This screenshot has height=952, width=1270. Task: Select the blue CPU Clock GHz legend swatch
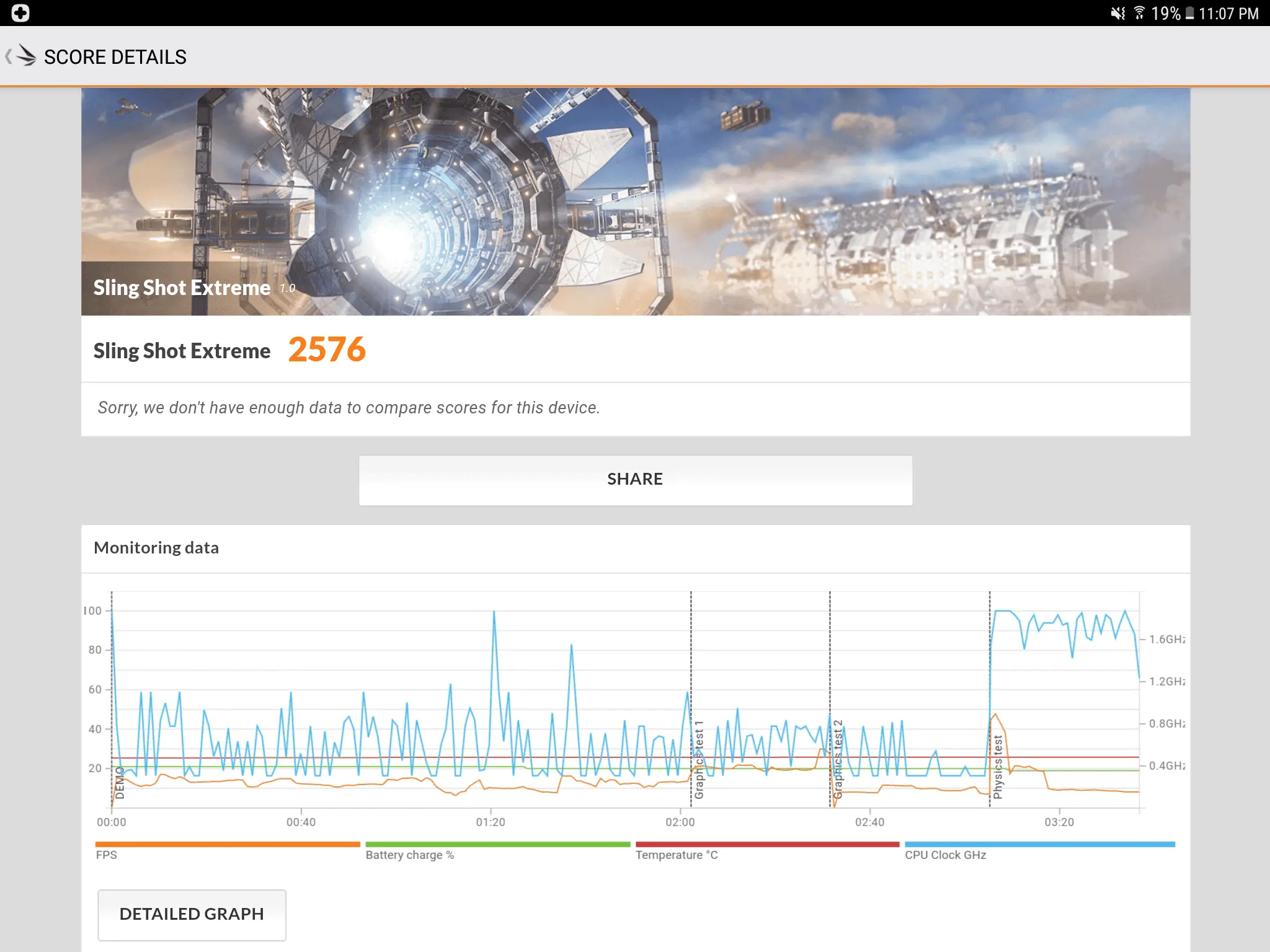tap(1040, 844)
